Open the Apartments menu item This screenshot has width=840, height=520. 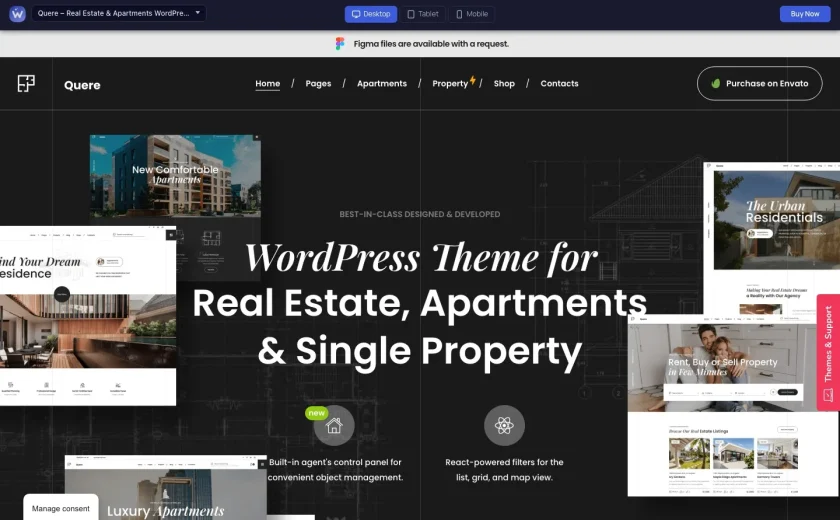click(x=382, y=84)
